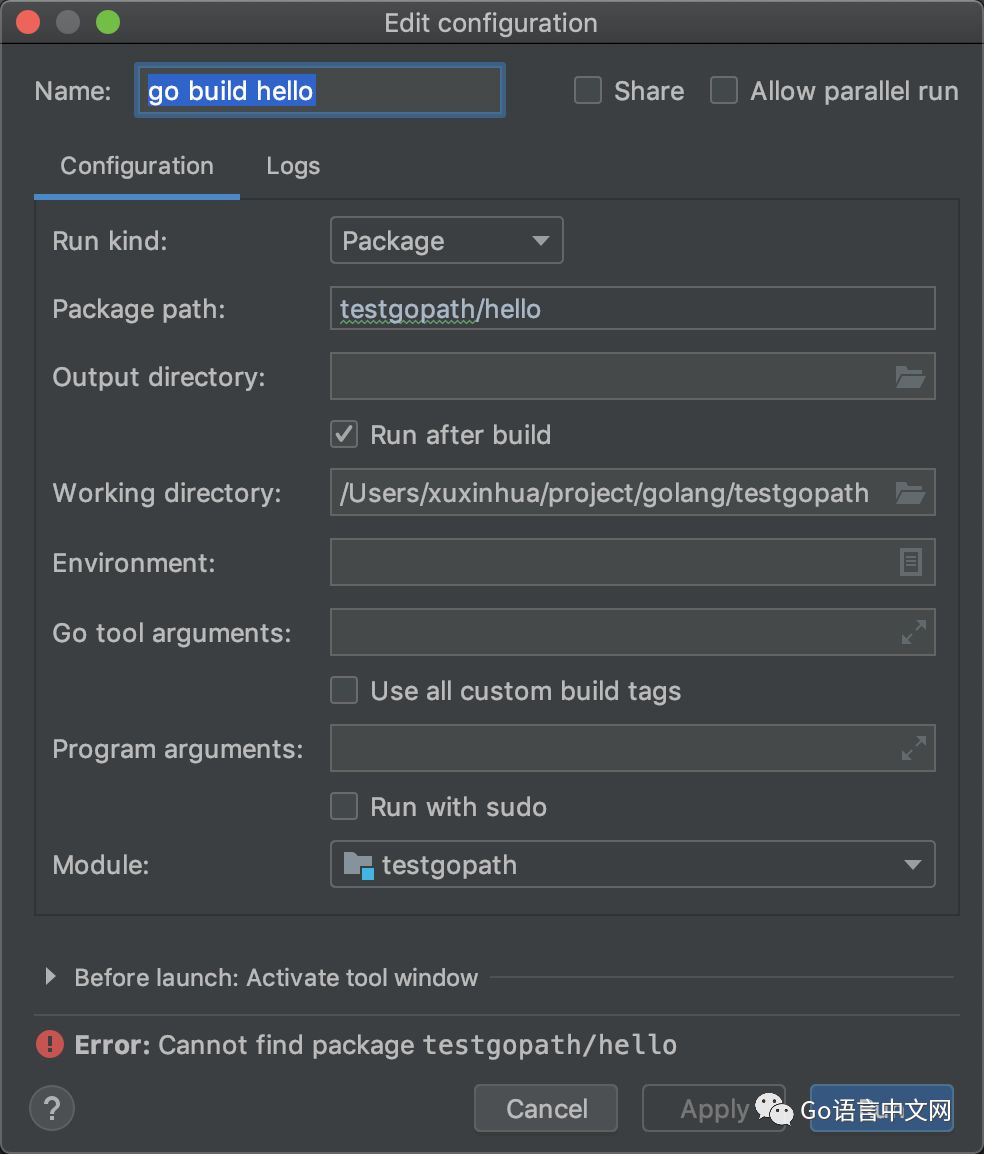Image resolution: width=984 pixels, height=1154 pixels.
Task: Switch to the Logs tab
Action: click(x=293, y=166)
